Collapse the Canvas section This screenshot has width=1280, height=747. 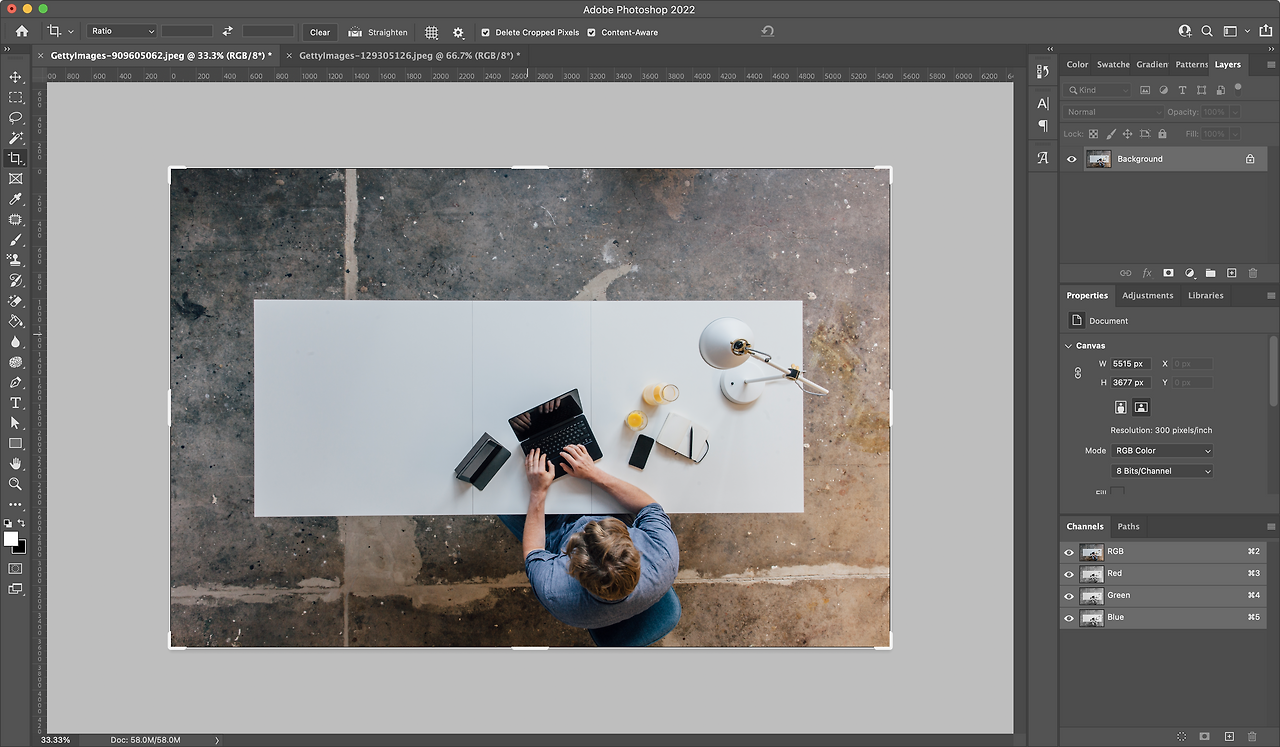tap(1068, 346)
